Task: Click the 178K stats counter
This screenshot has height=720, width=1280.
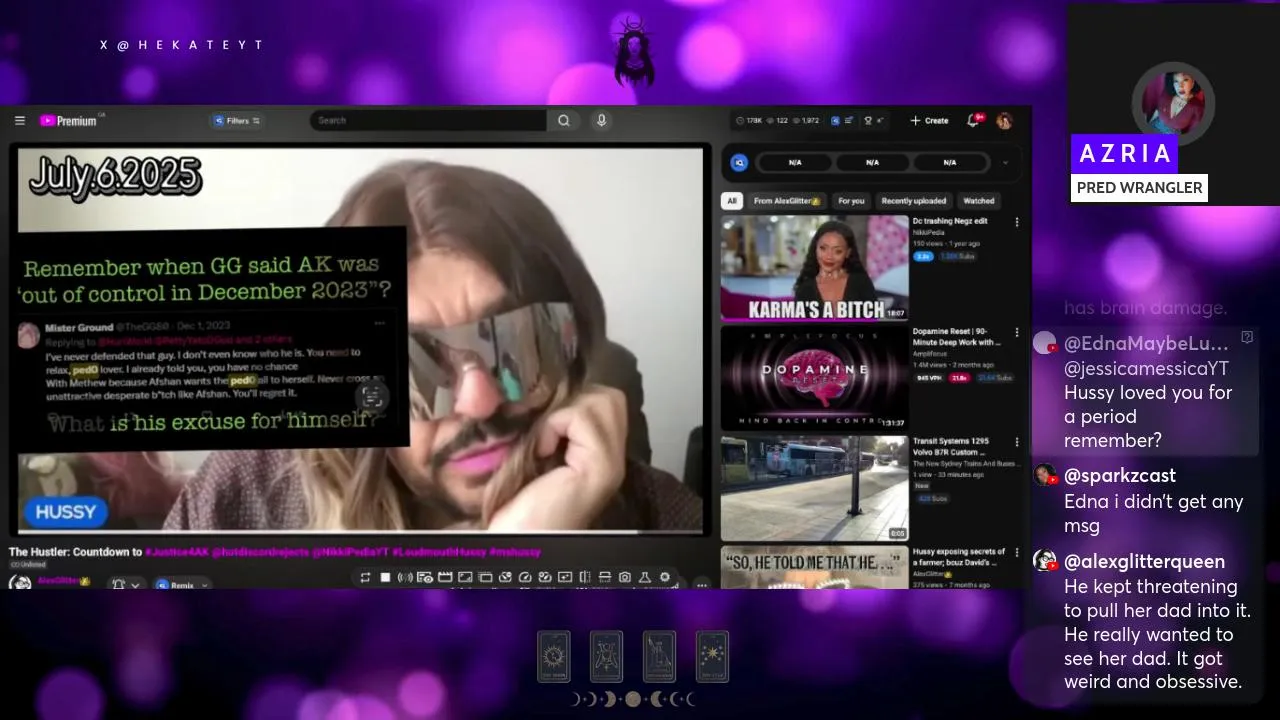Action: [749, 120]
